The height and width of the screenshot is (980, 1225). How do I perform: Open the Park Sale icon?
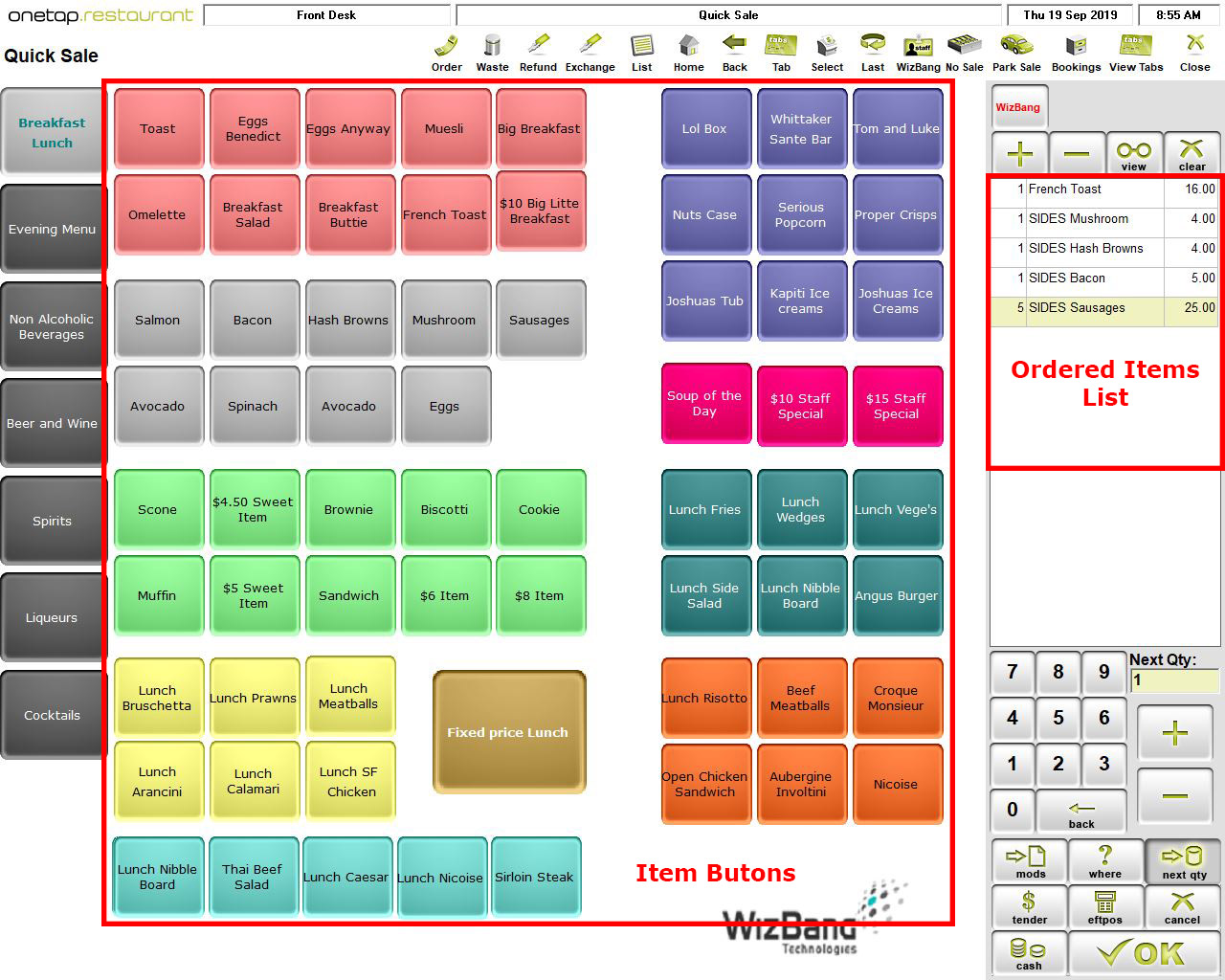pos(1016,48)
